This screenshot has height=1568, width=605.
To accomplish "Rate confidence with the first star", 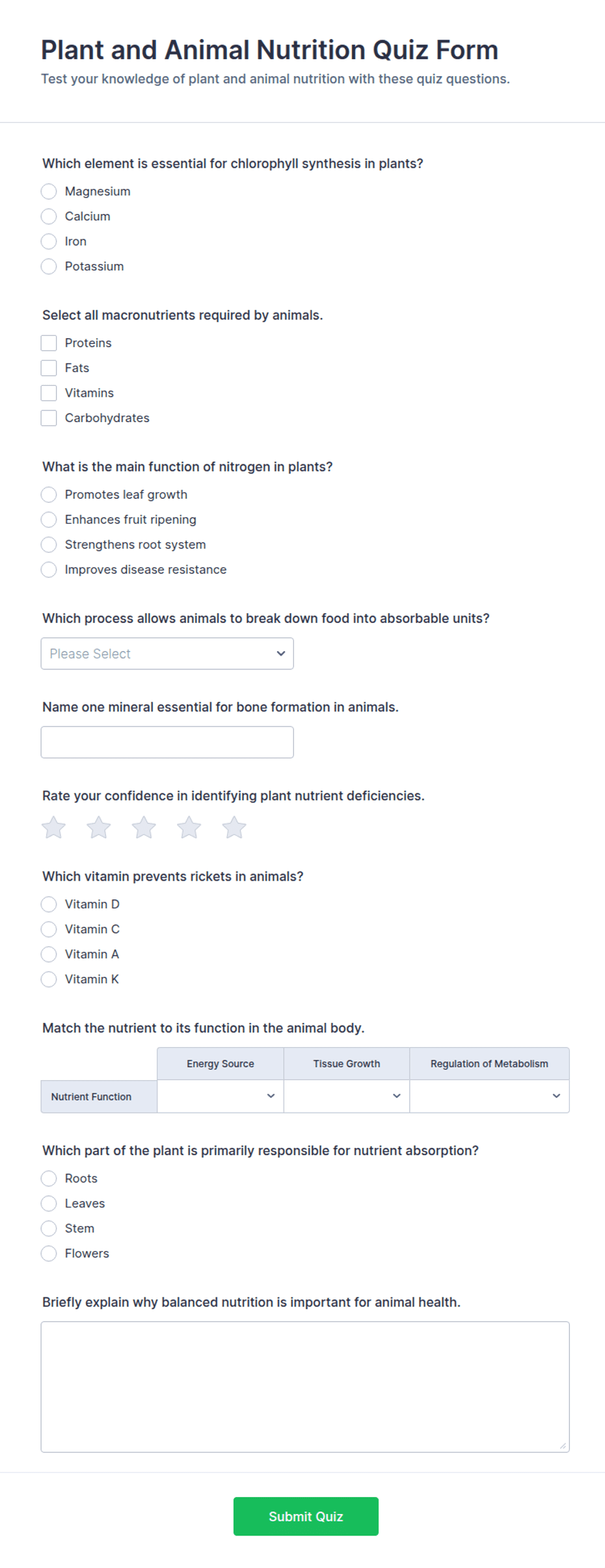I will (53, 827).
